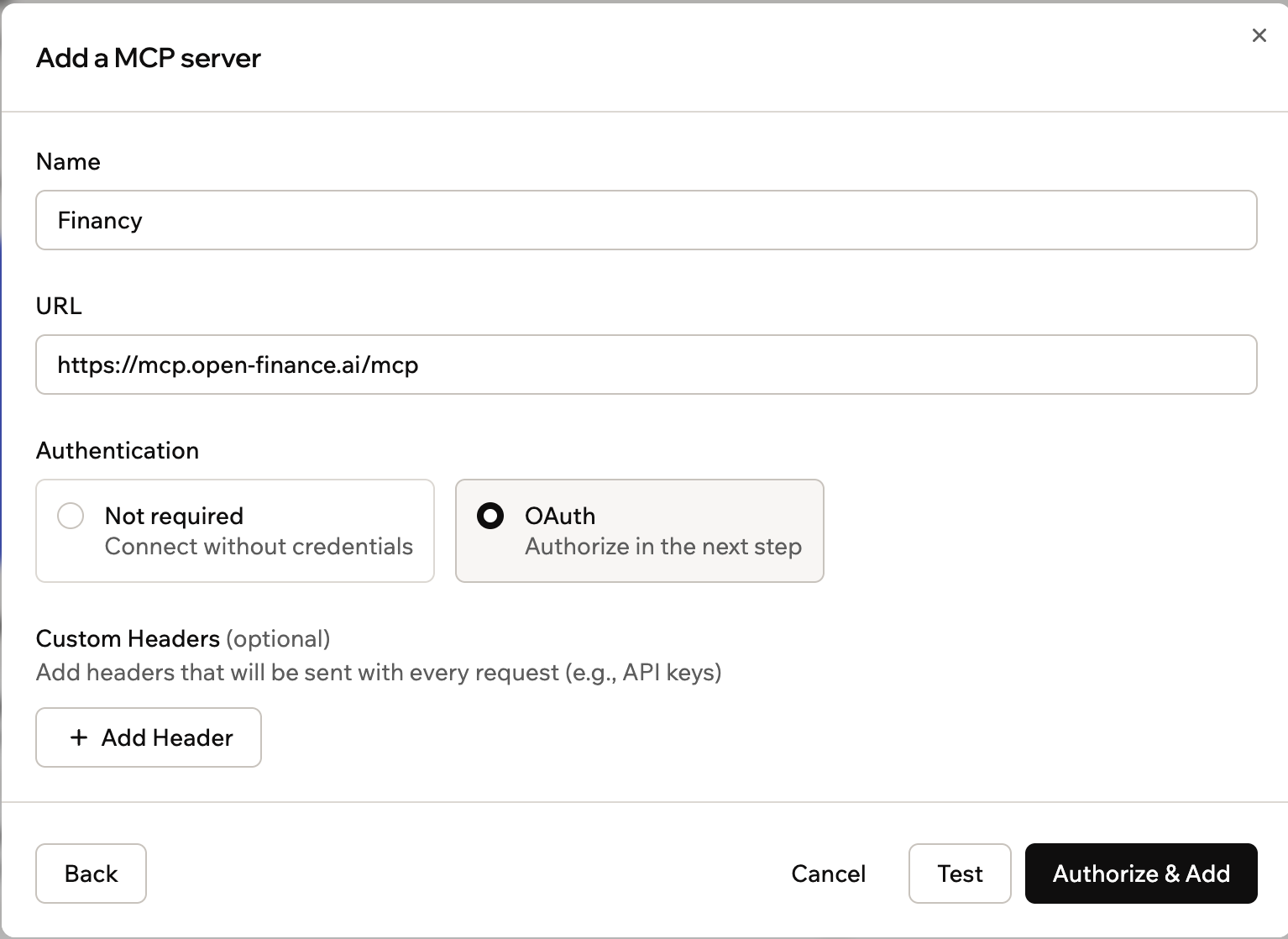Image resolution: width=1288 pixels, height=939 pixels.
Task: Click the Authentication section label
Action: click(118, 450)
